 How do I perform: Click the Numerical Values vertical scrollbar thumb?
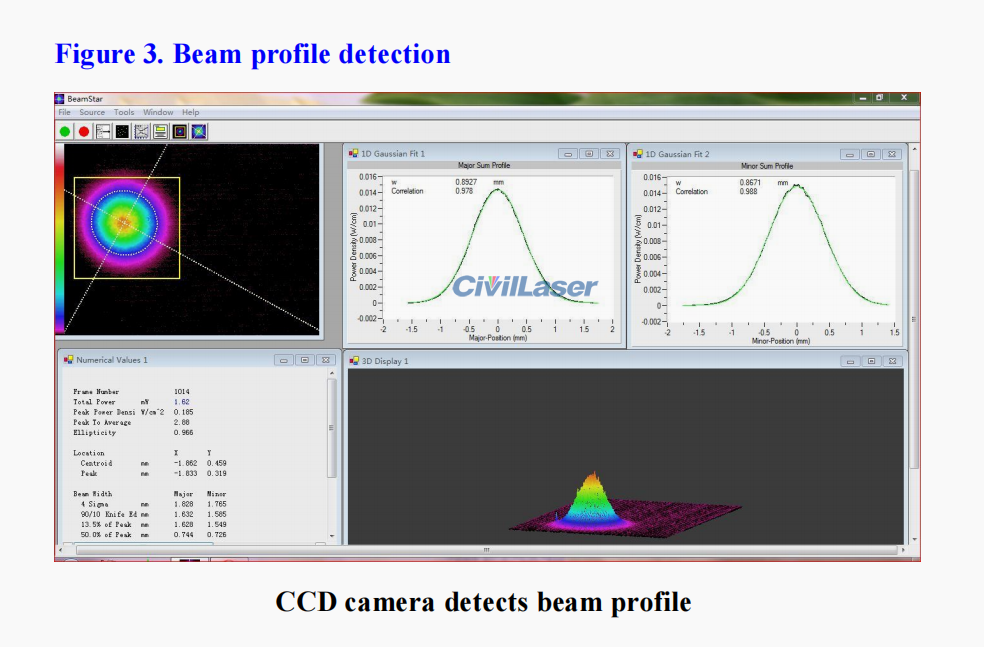click(x=332, y=429)
